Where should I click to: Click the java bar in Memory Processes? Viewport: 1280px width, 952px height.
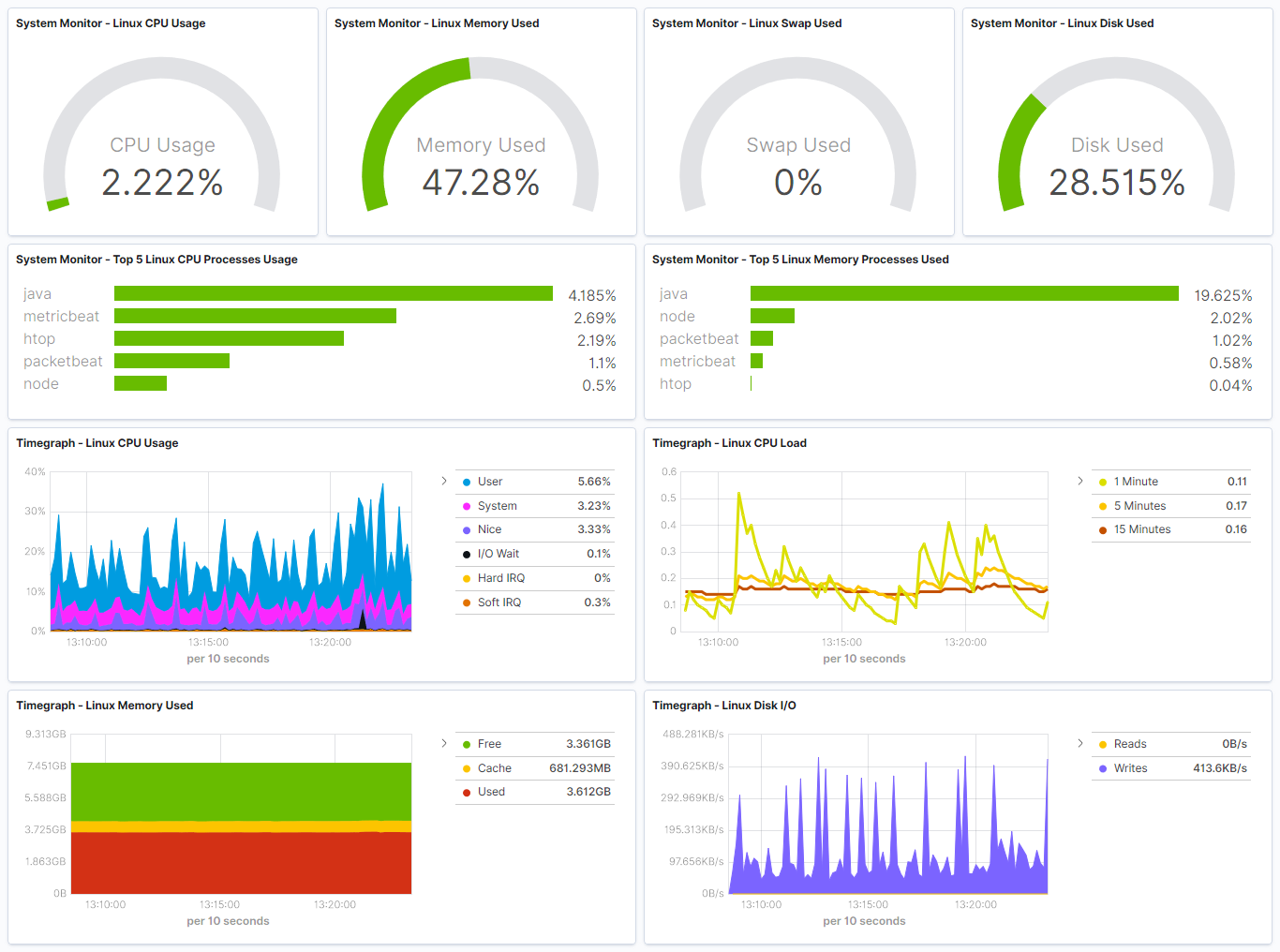(x=964, y=294)
